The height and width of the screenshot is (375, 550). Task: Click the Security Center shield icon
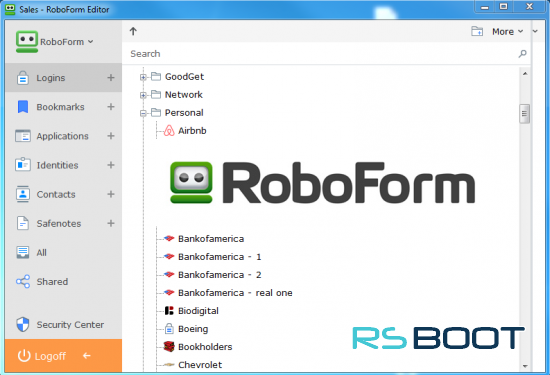23,324
